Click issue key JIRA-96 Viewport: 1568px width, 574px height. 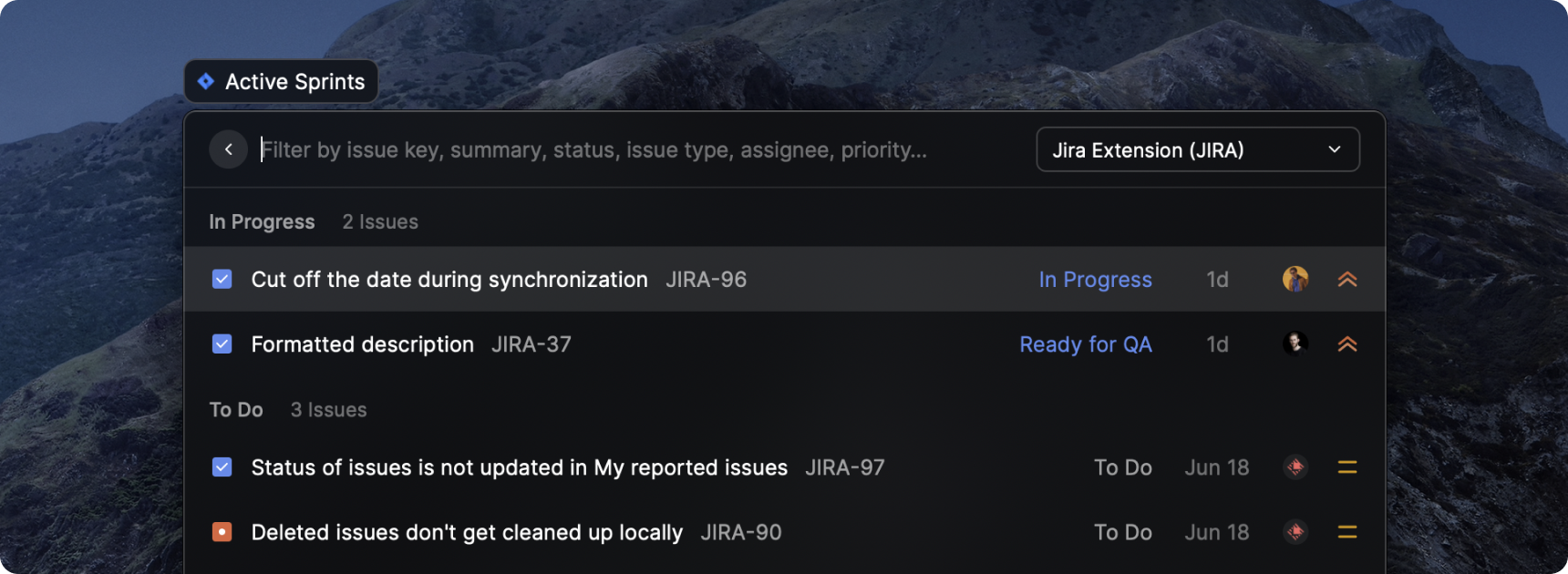[x=706, y=279]
